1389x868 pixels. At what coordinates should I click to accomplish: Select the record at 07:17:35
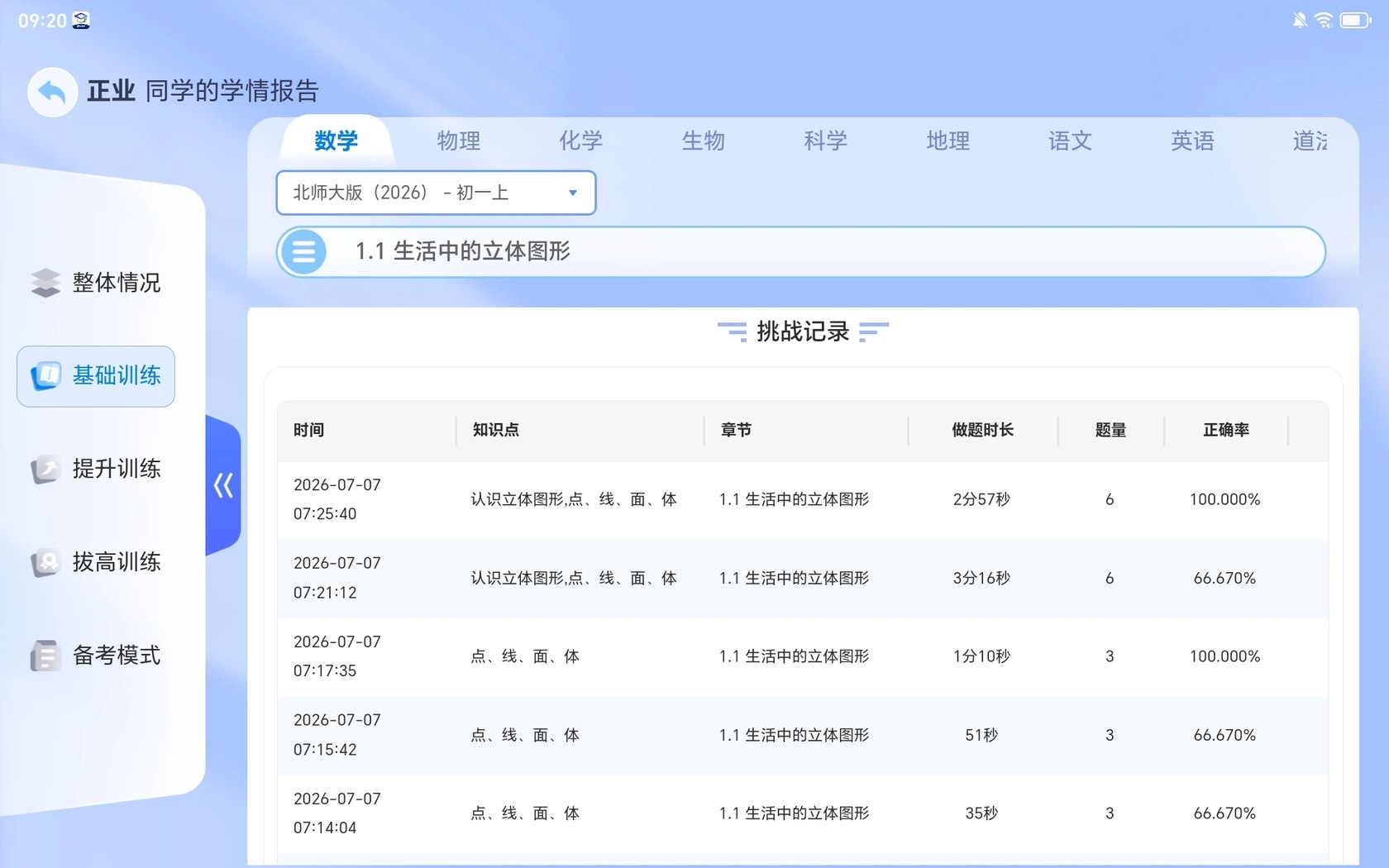pyautogui.click(x=803, y=656)
